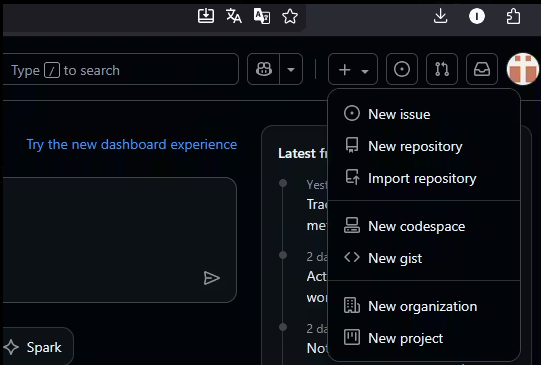
Task: Choose Import repository in the menu
Action: pyautogui.click(x=424, y=178)
